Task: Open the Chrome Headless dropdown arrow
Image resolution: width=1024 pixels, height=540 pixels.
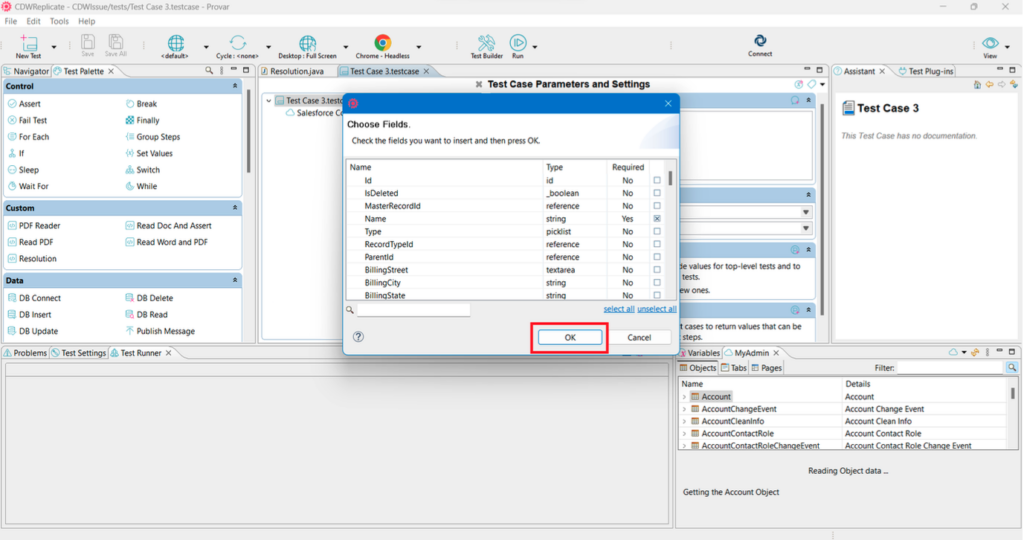Action: 419,47
